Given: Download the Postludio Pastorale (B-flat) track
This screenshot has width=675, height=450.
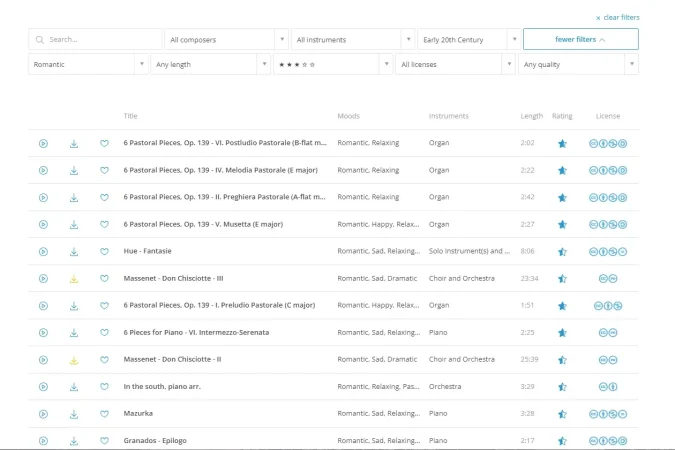Looking at the screenshot, I should (74, 143).
